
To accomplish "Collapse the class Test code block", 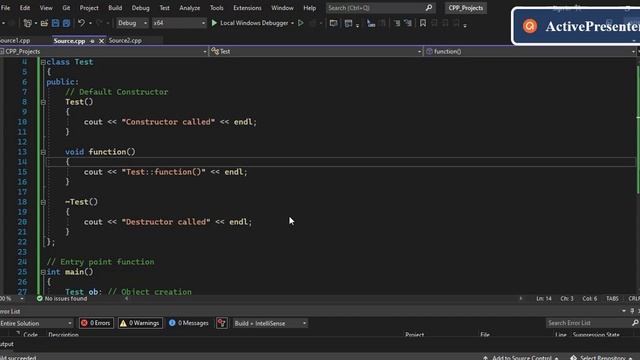I will click(x=43, y=62).
